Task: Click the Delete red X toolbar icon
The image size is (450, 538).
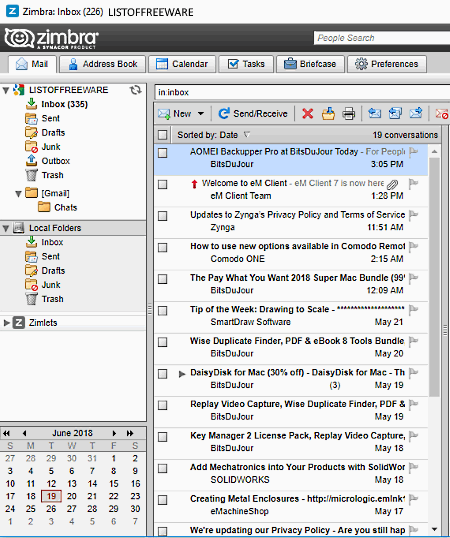Action: (308, 113)
